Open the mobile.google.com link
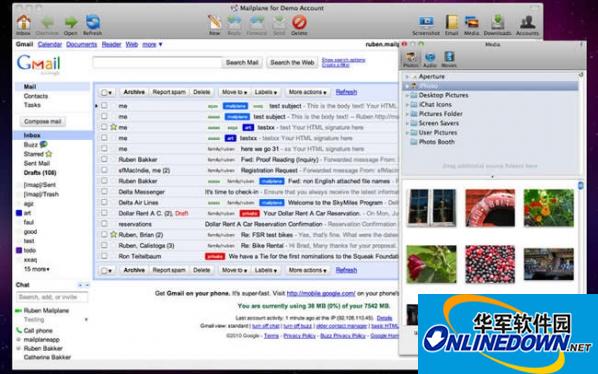The height and width of the screenshot is (374, 598). [321, 293]
